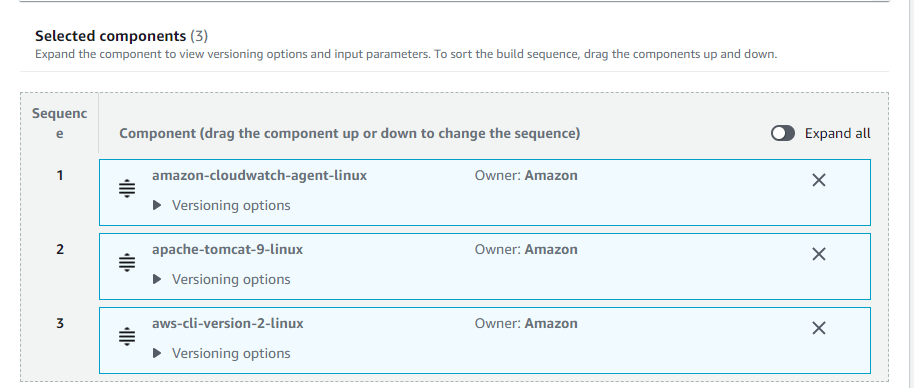Expand Versioning options for aws-cli-version-2-linux
This screenshot has height=388, width=914.
click(x=222, y=354)
